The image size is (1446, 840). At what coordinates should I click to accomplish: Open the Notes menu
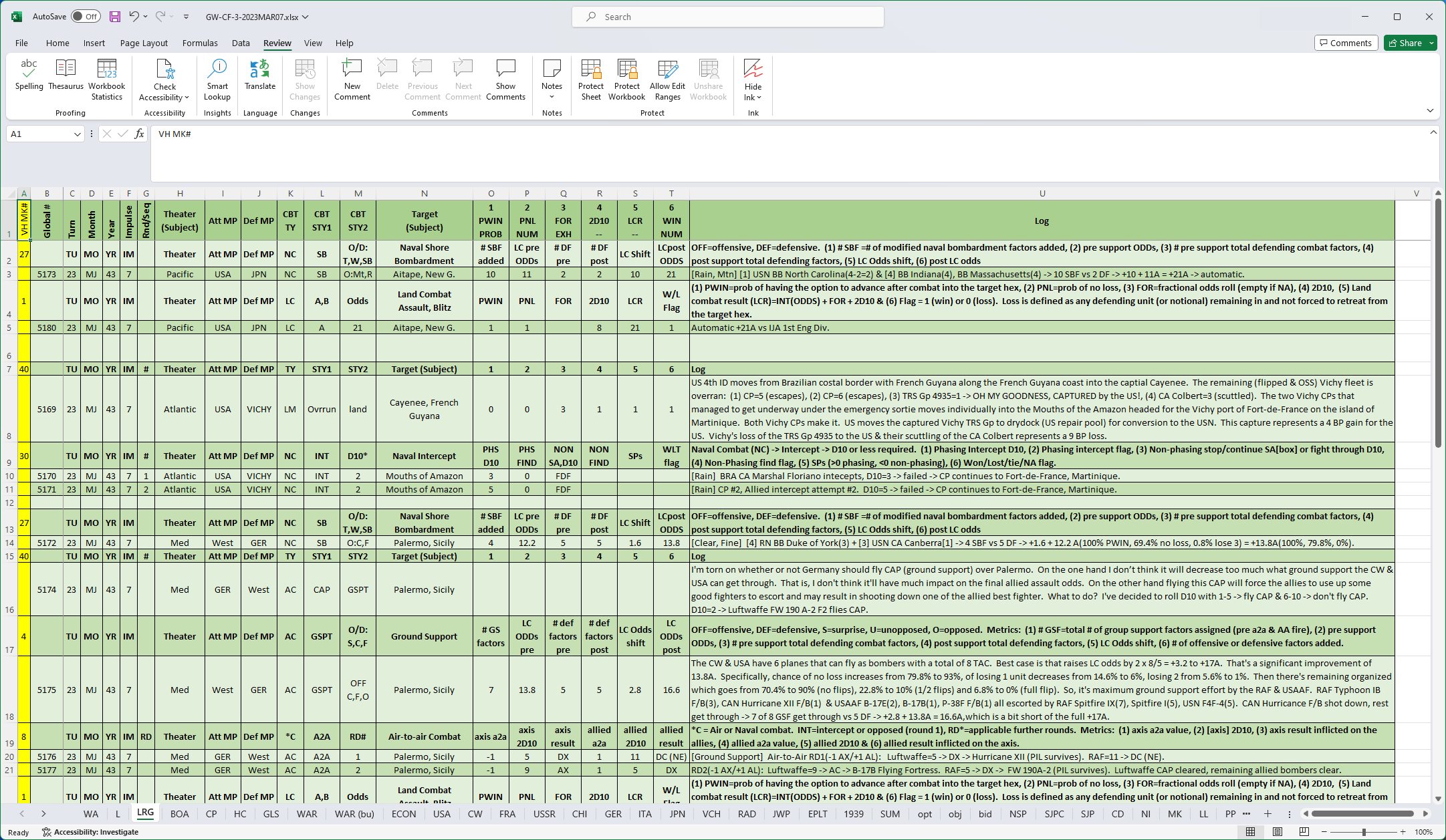tap(552, 80)
